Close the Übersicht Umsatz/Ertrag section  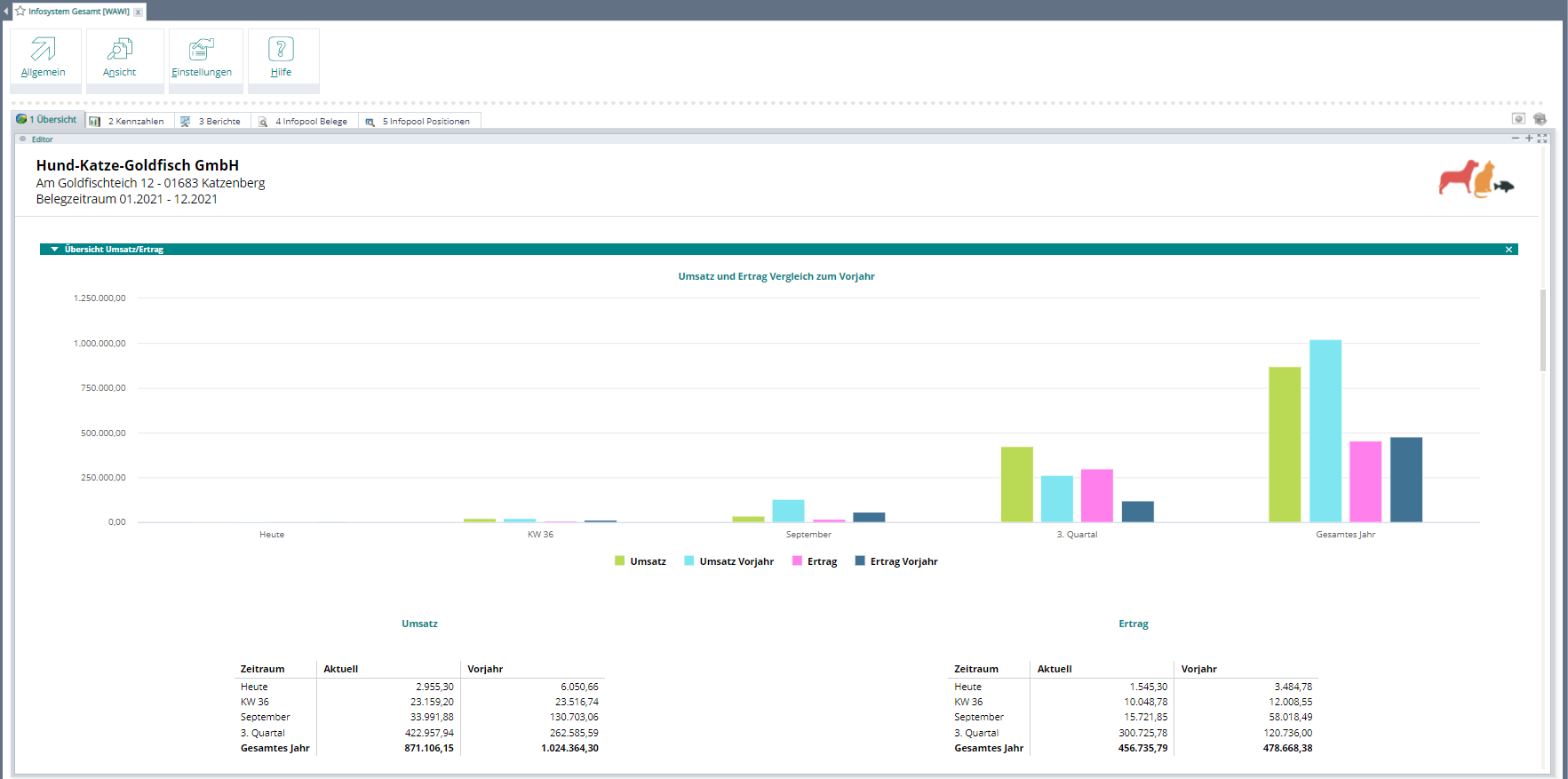click(x=1508, y=250)
